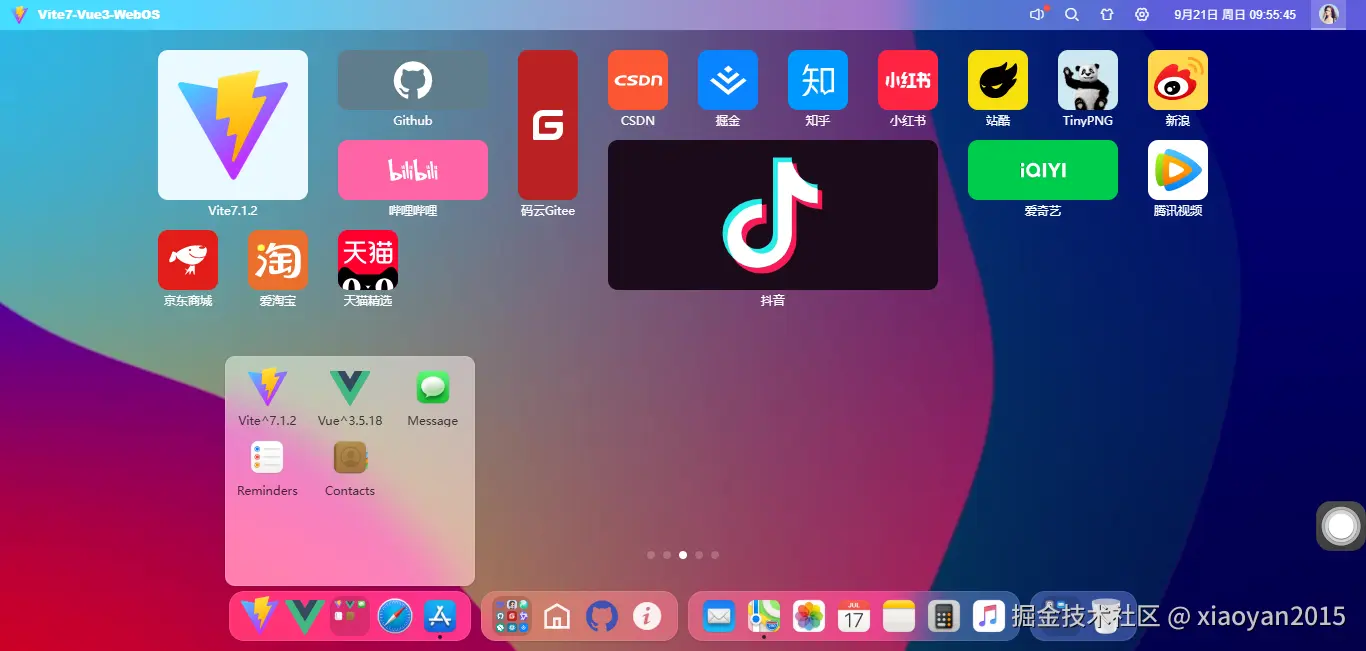The height and width of the screenshot is (651, 1366).
Task: Open the Calculator in the dock
Action: click(x=944, y=616)
